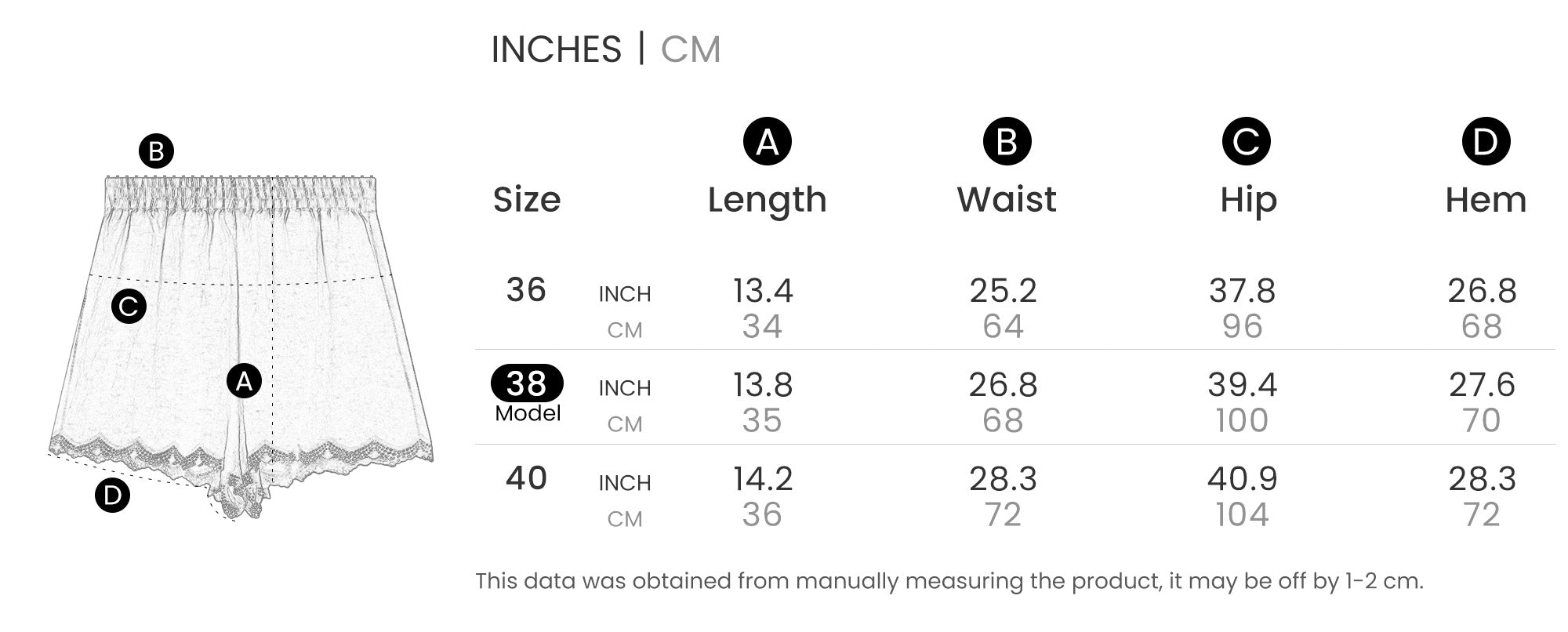Click the Hip column header
This screenshot has height=632, width=1568.
(x=1248, y=200)
